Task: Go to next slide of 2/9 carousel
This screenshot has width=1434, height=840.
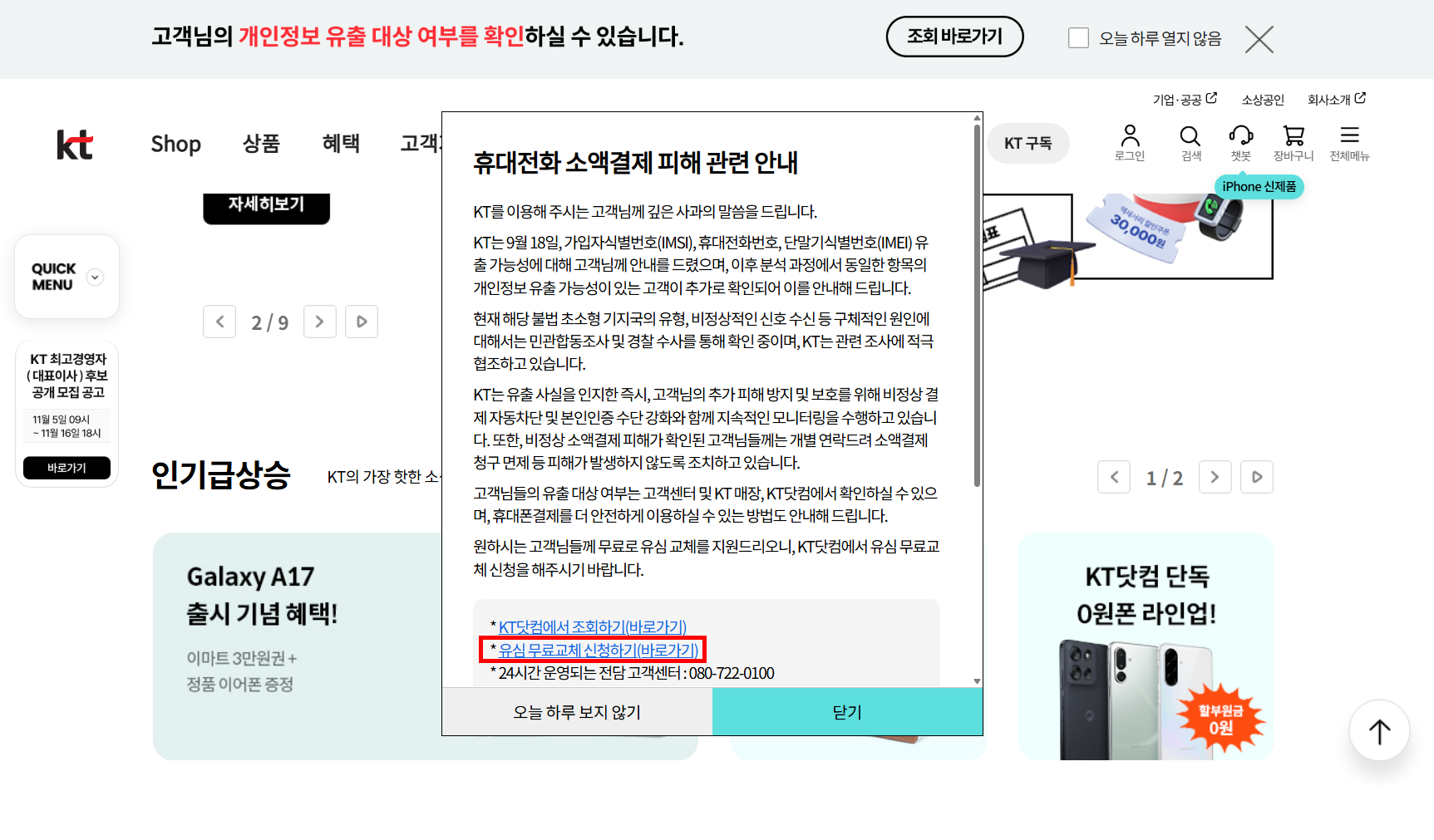Action: pyautogui.click(x=320, y=322)
